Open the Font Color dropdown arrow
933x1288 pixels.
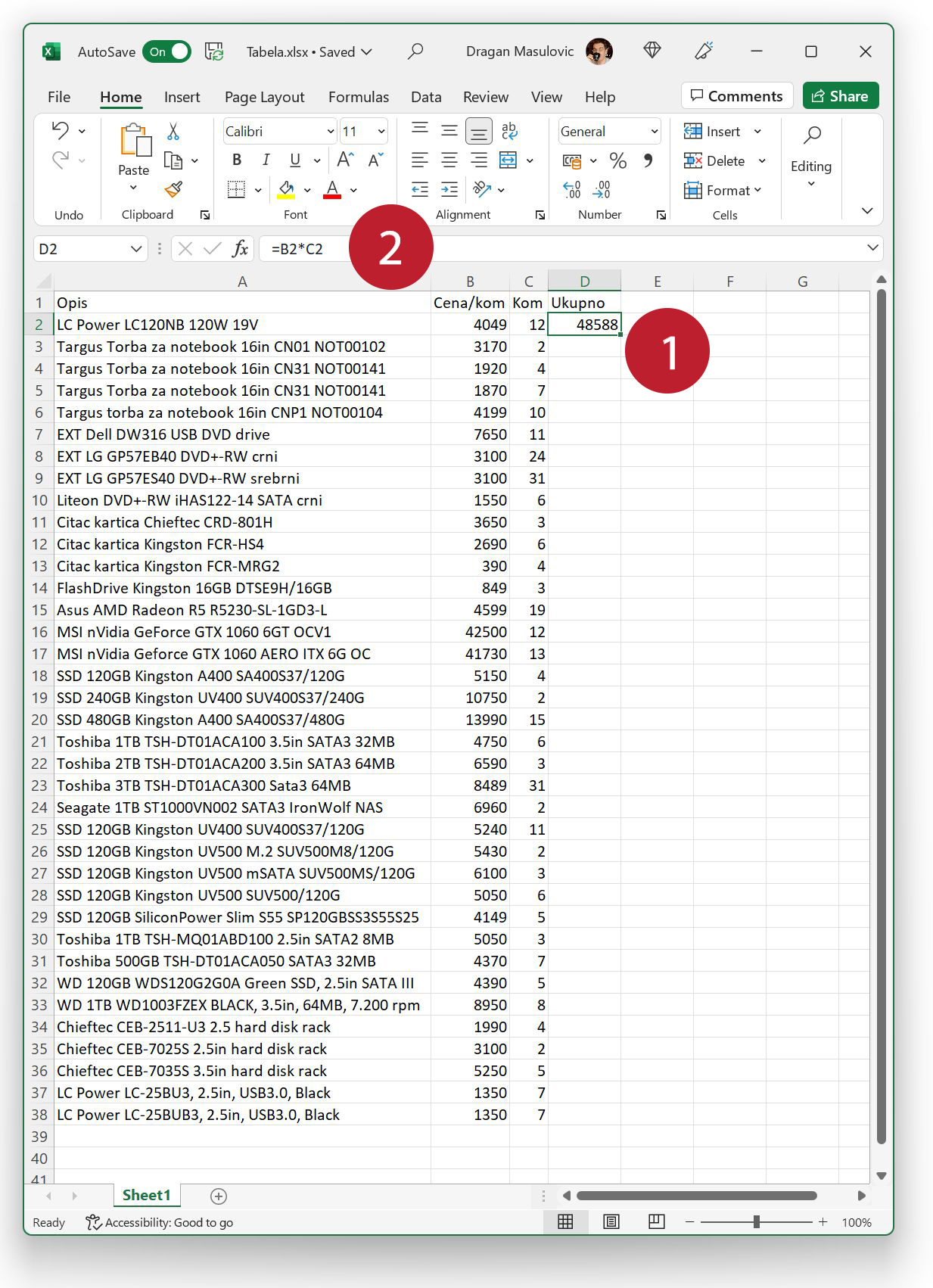353,190
